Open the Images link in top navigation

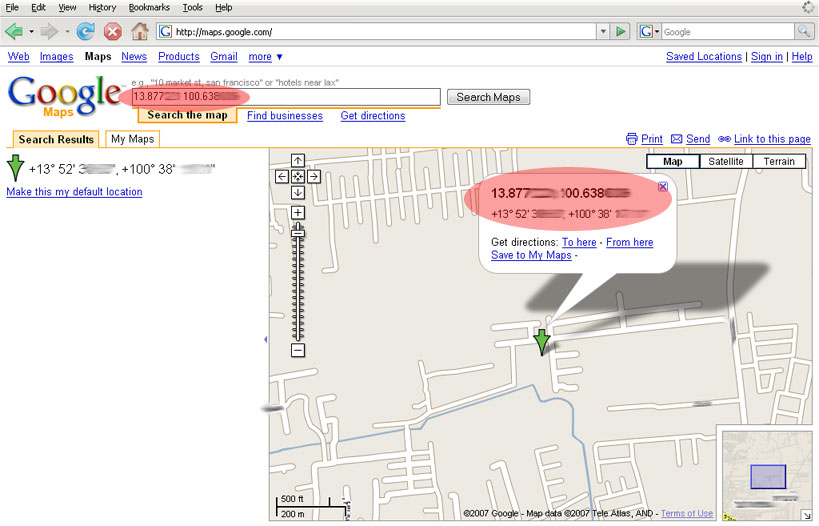tap(56, 56)
